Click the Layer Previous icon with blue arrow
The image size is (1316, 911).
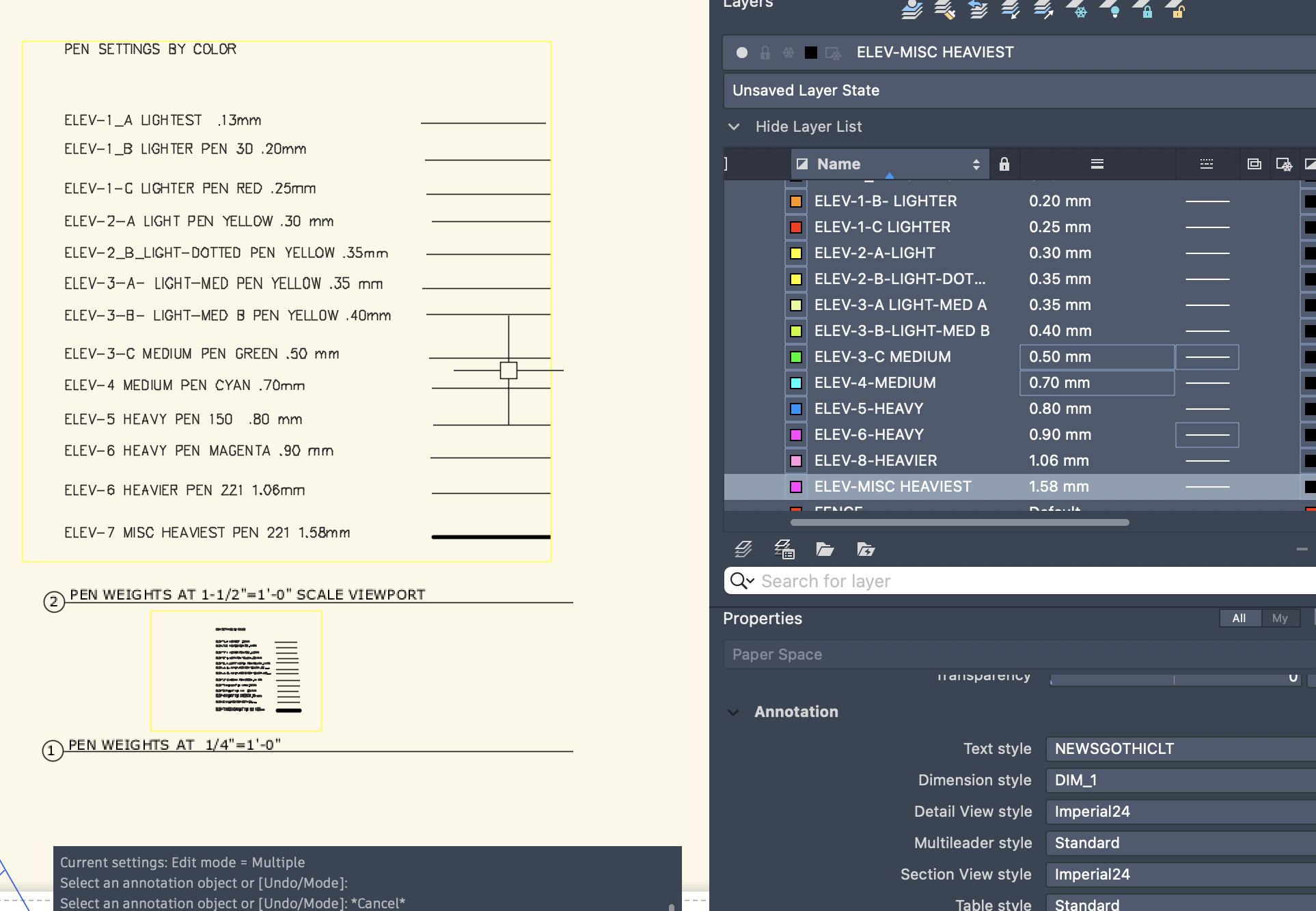click(x=978, y=10)
